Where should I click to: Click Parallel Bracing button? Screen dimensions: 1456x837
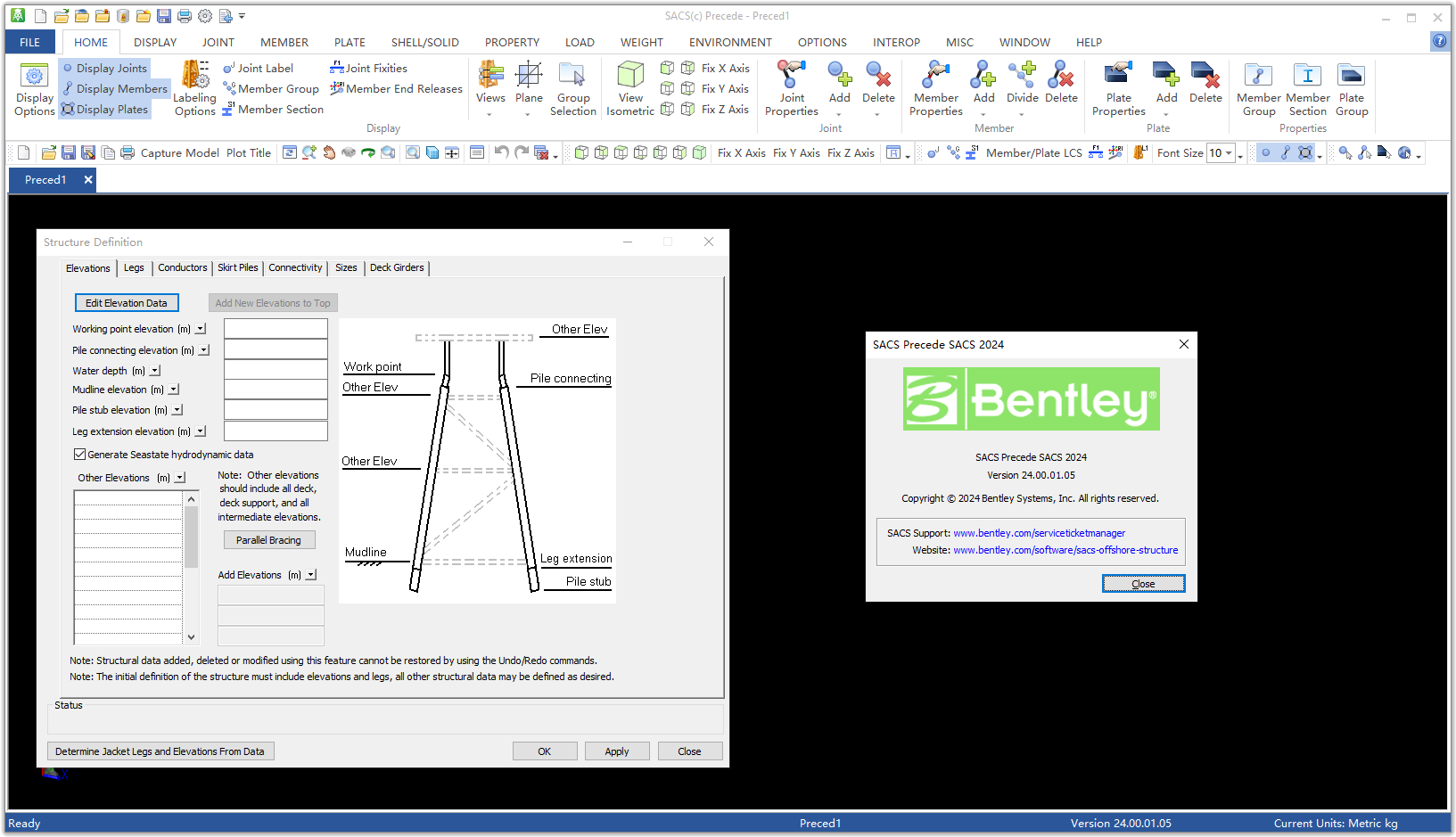tap(268, 540)
